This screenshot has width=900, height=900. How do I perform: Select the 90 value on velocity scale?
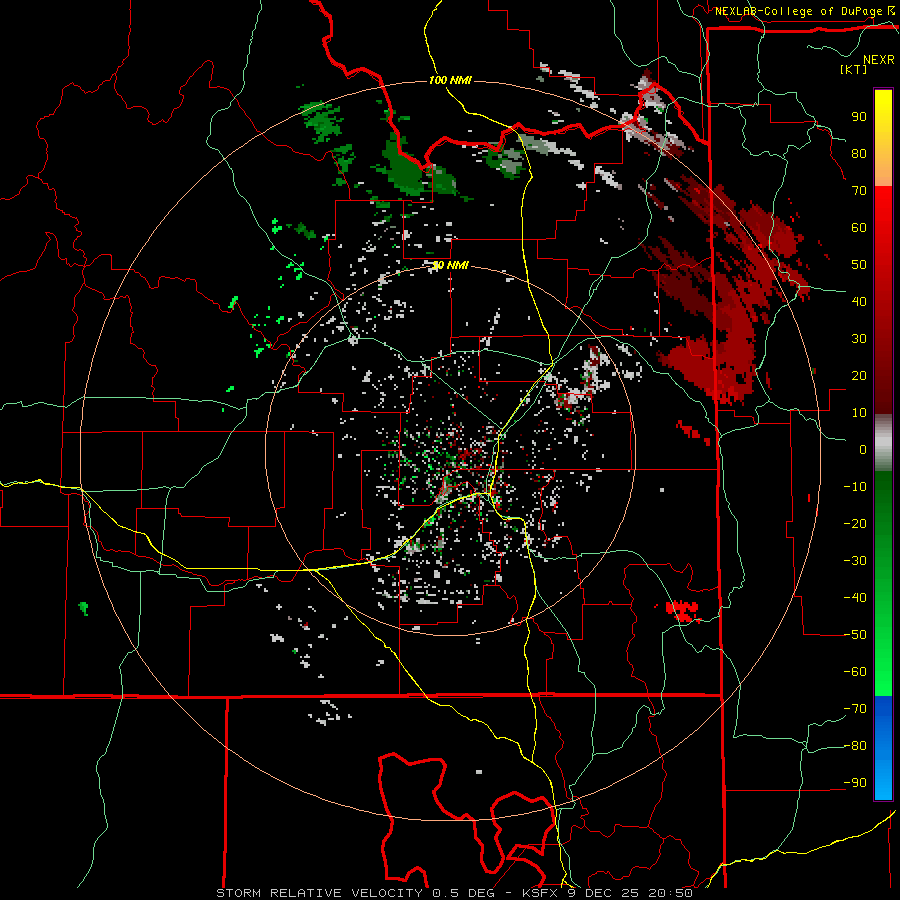859,117
